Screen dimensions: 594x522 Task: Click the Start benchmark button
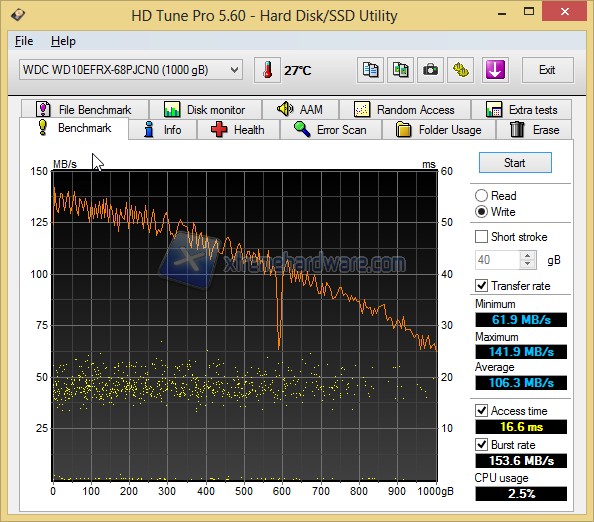[x=515, y=163]
